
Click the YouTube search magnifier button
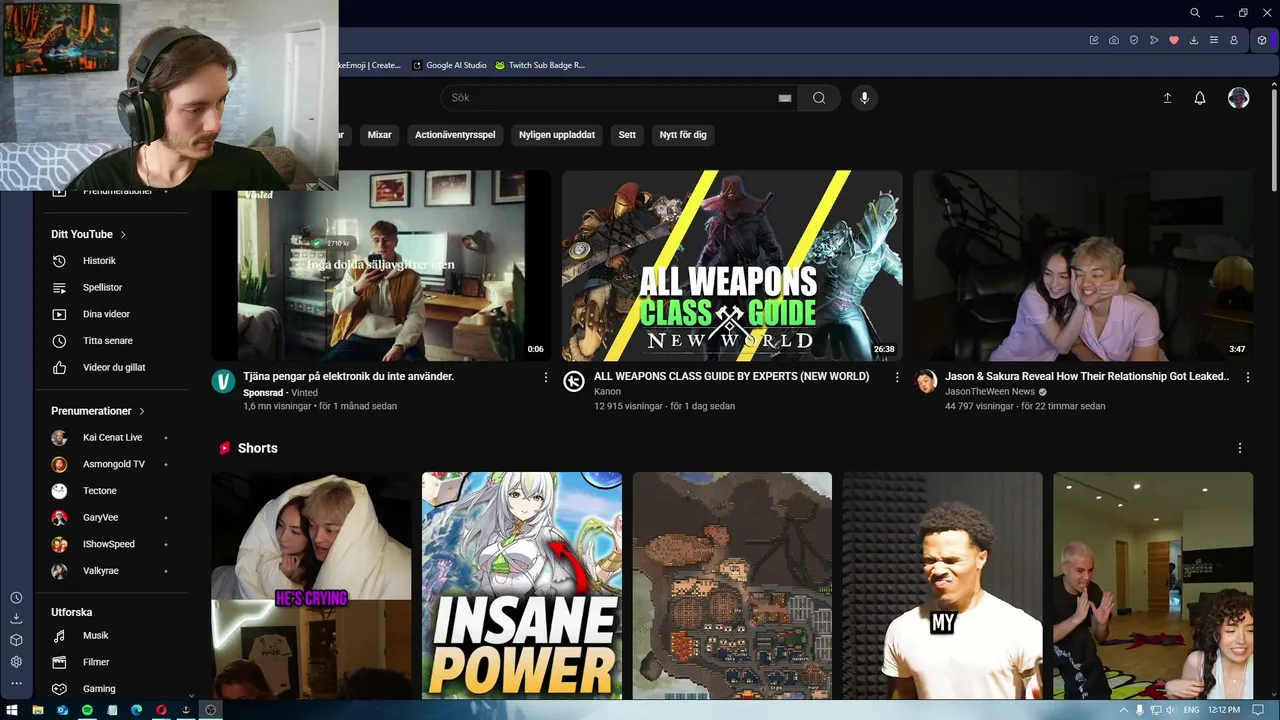tap(819, 98)
